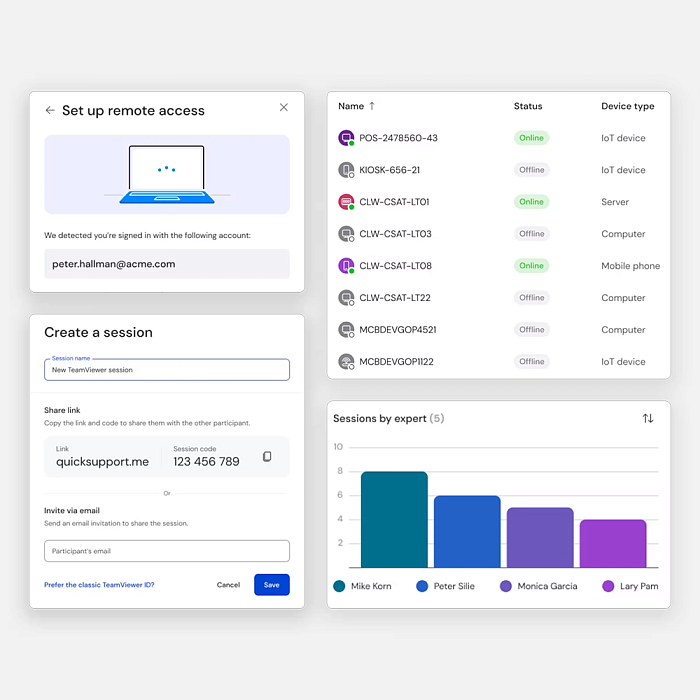Click the Cancel button
The image size is (700, 700).
click(228, 585)
